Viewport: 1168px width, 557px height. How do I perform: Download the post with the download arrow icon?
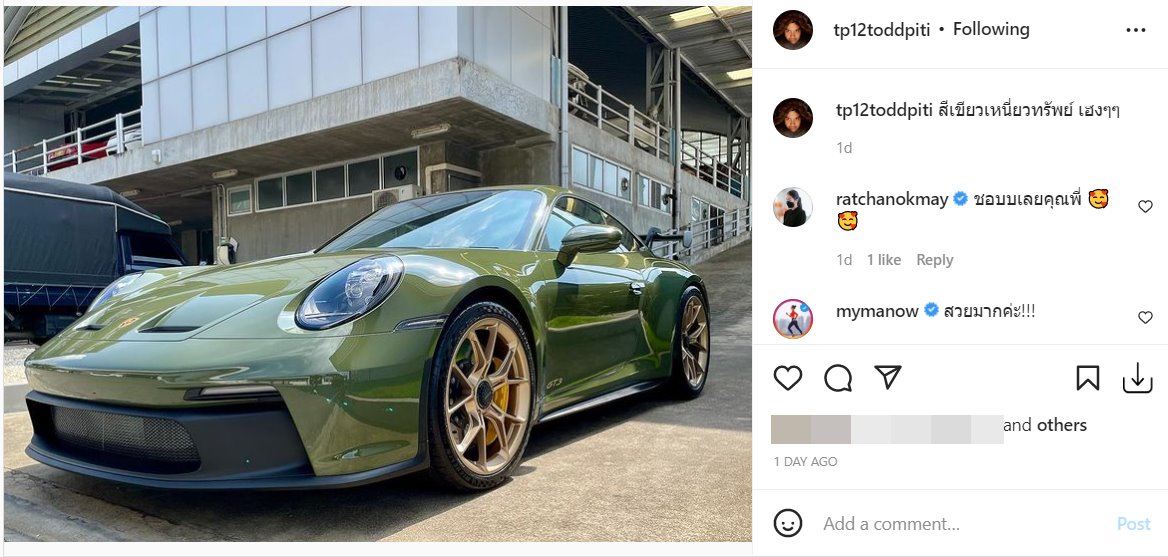pyautogui.click(x=1137, y=378)
